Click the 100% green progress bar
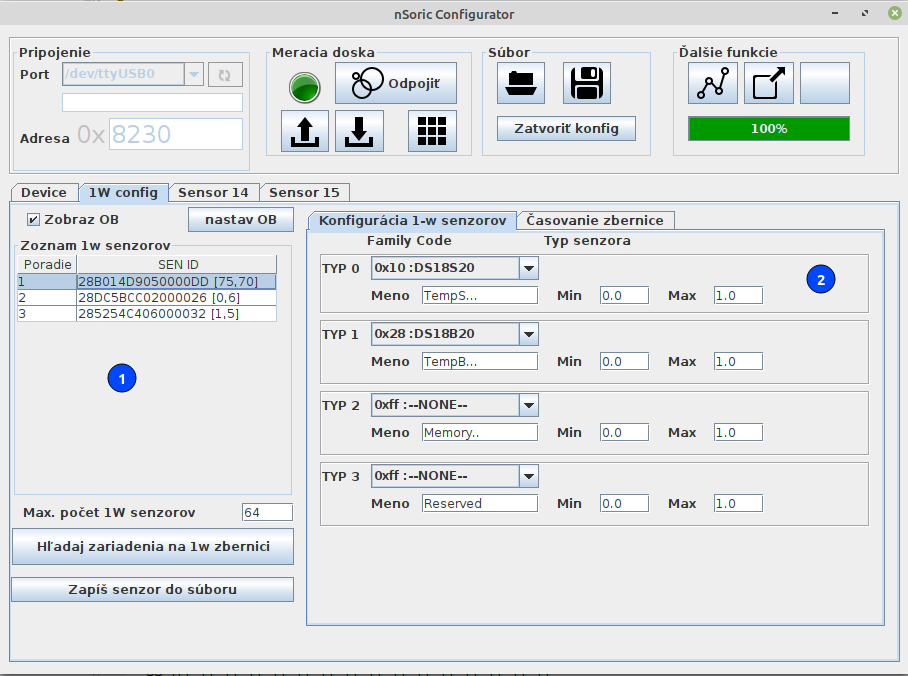This screenshot has width=908, height=676. [769, 129]
